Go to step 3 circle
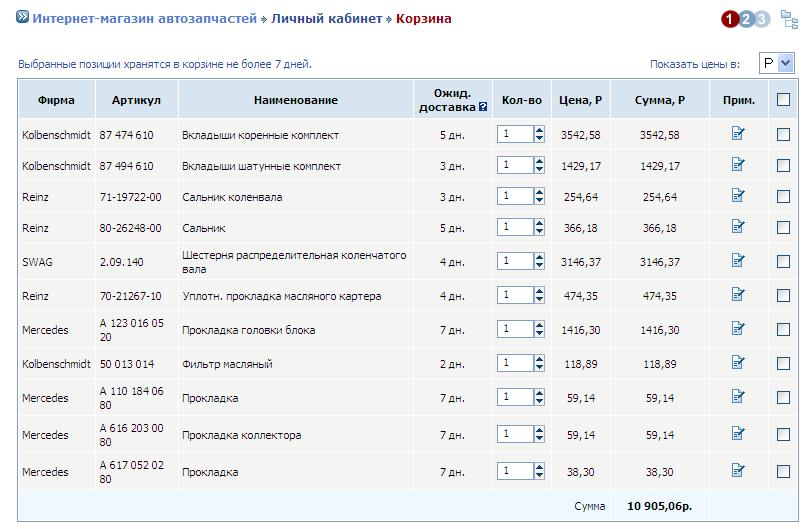 point(763,20)
